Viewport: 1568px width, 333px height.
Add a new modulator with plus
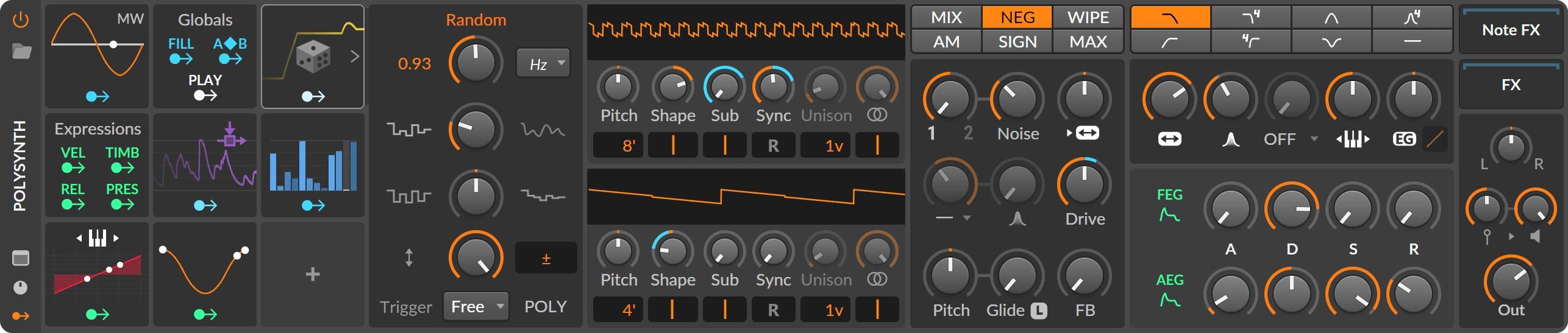tap(313, 274)
